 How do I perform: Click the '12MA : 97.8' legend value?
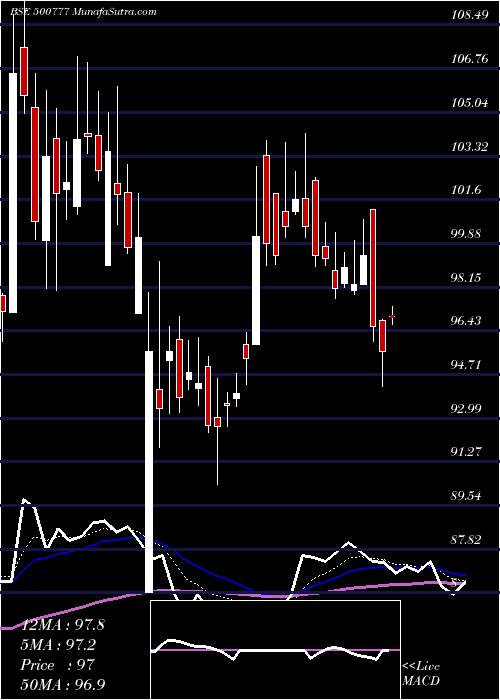click(62, 625)
